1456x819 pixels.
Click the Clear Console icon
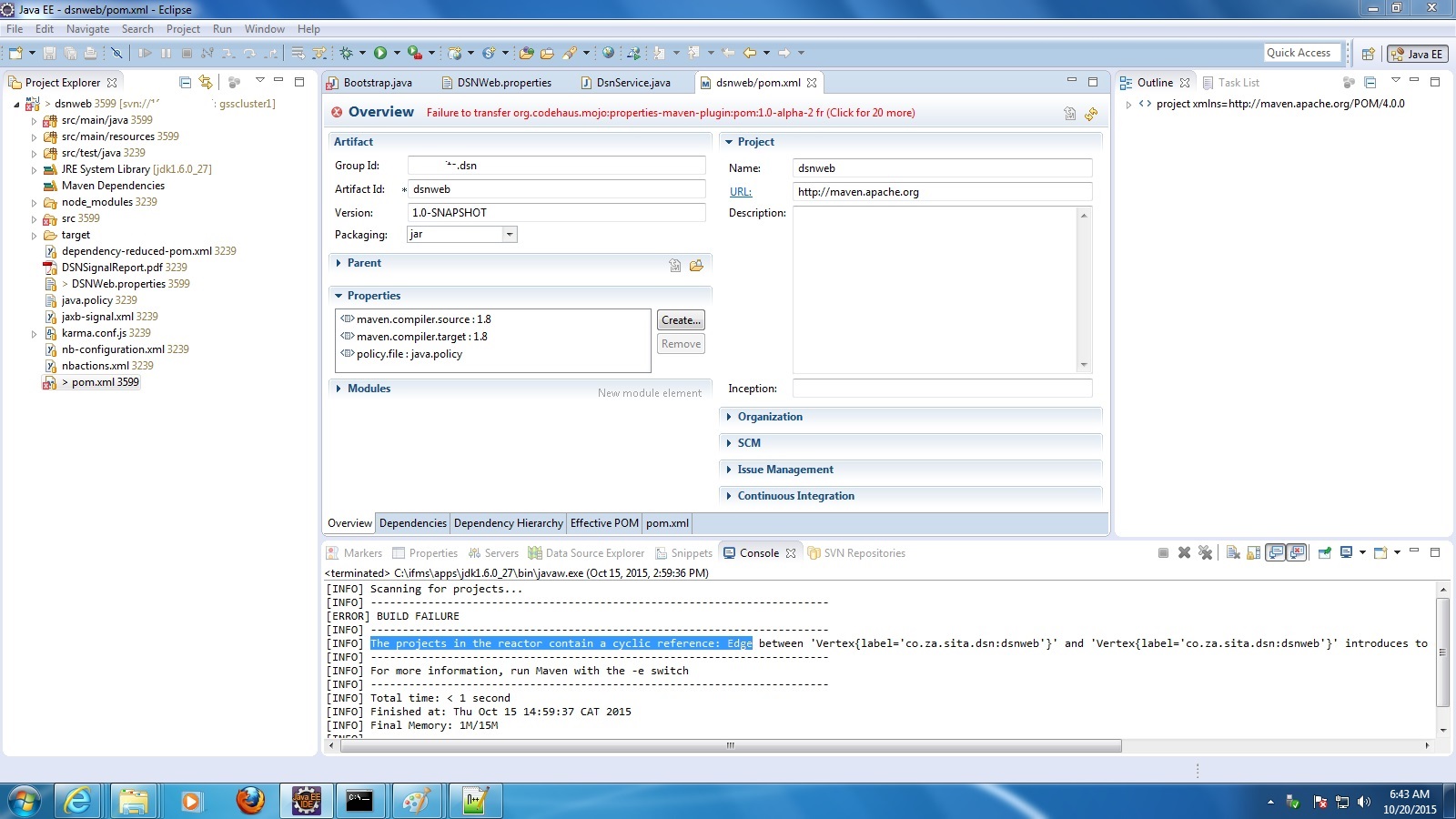(1233, 552)
